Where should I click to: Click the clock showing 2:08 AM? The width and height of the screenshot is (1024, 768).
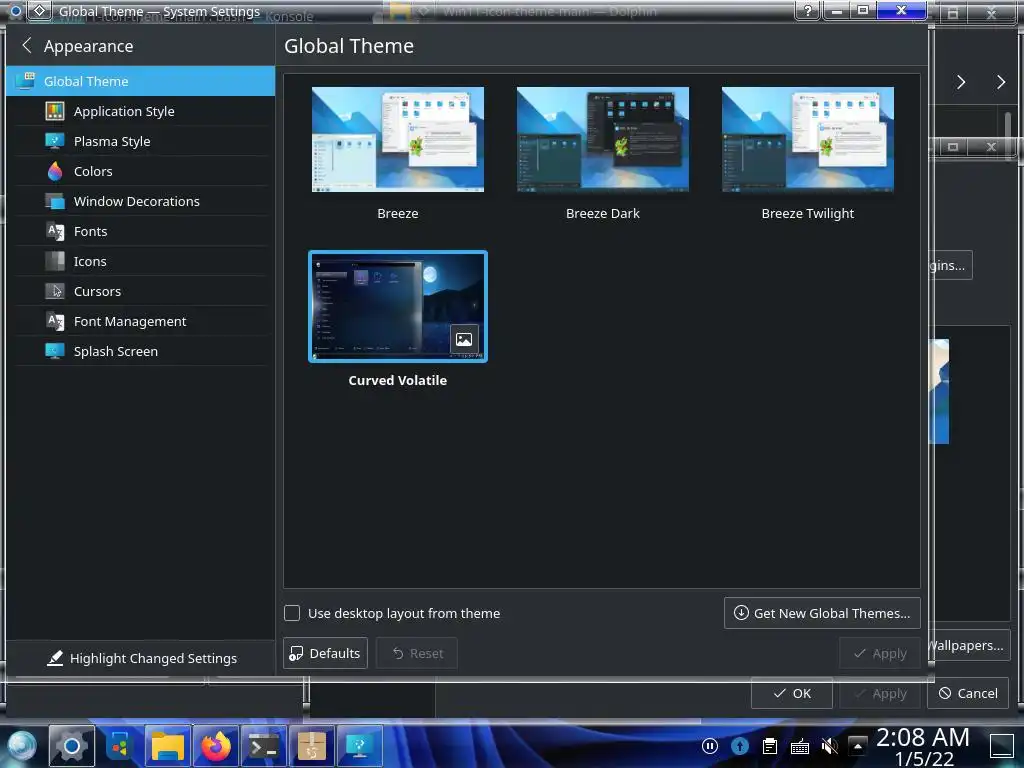(x=923, y=738)
